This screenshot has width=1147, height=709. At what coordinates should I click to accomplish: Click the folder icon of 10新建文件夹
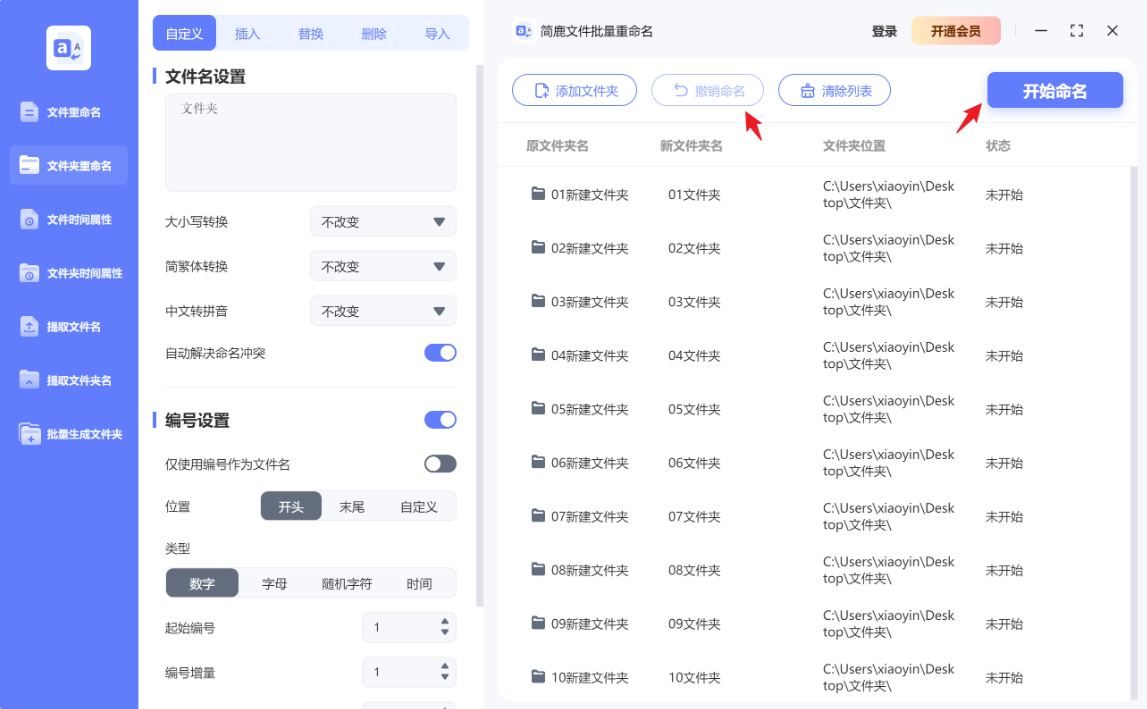(538, 676)
